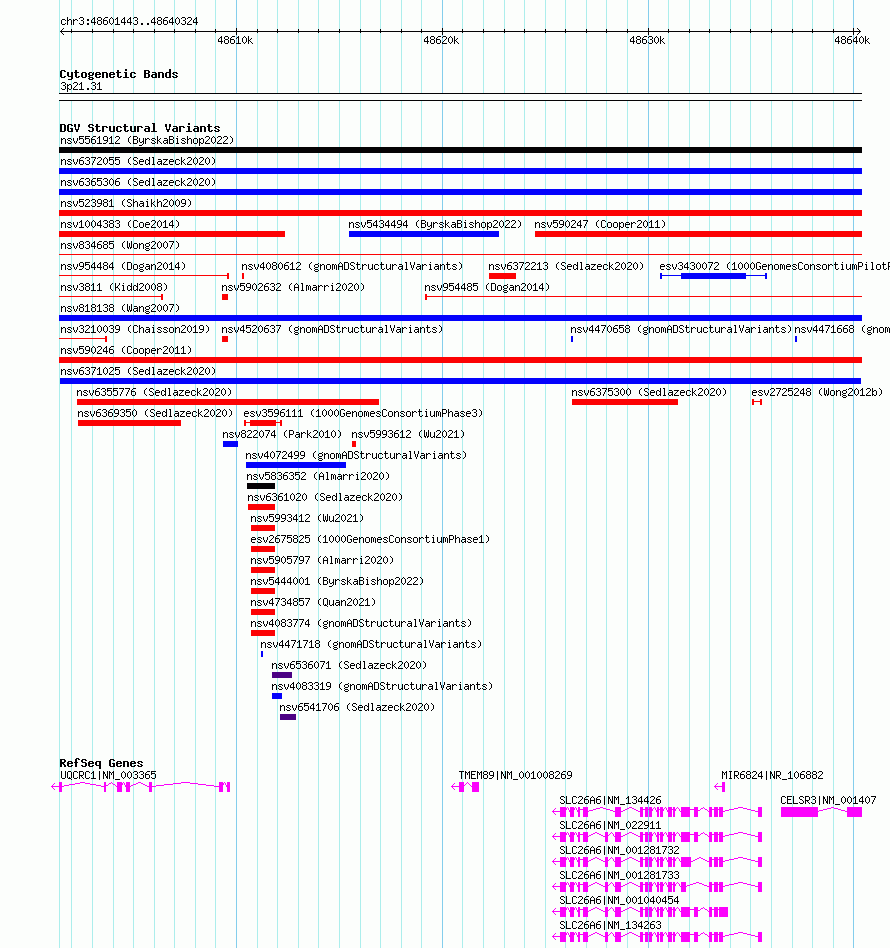890x948 pixels.
Task: Click the DGV Structural Variants track title
Action: (140, 128)
